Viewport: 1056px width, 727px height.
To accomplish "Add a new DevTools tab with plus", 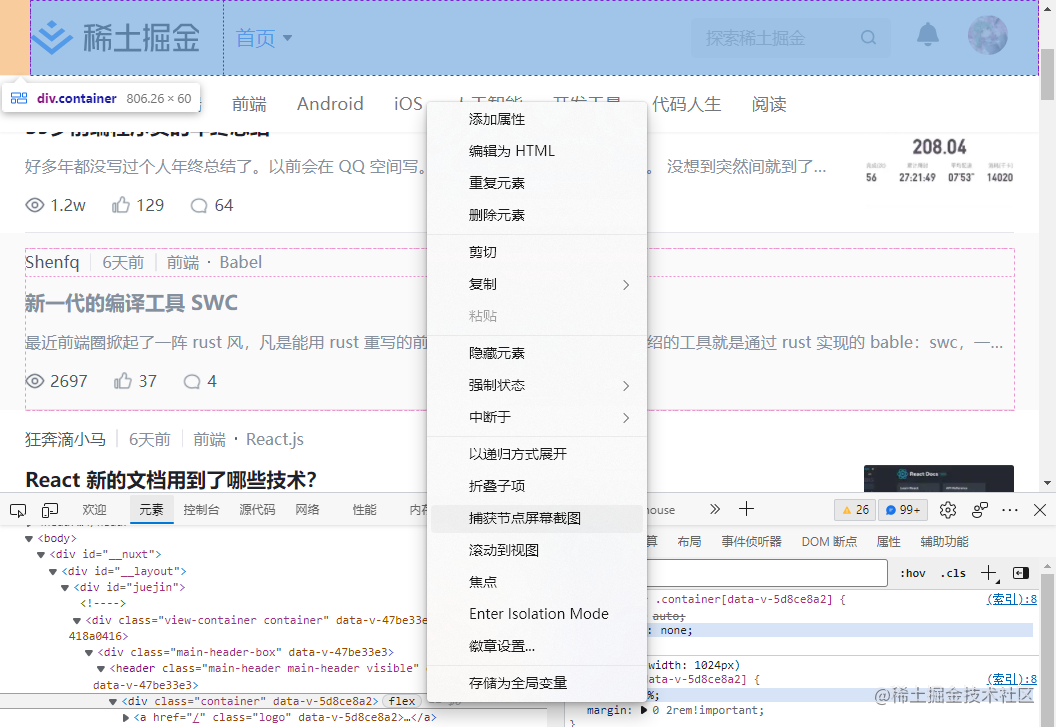I will [746, 509].
